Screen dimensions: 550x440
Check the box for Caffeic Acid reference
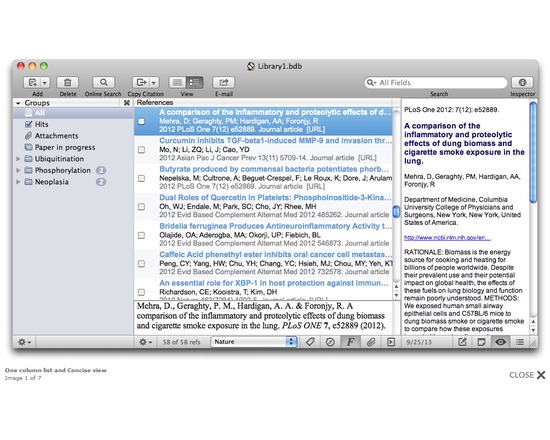pyautogui.click(x=141, y=264)
